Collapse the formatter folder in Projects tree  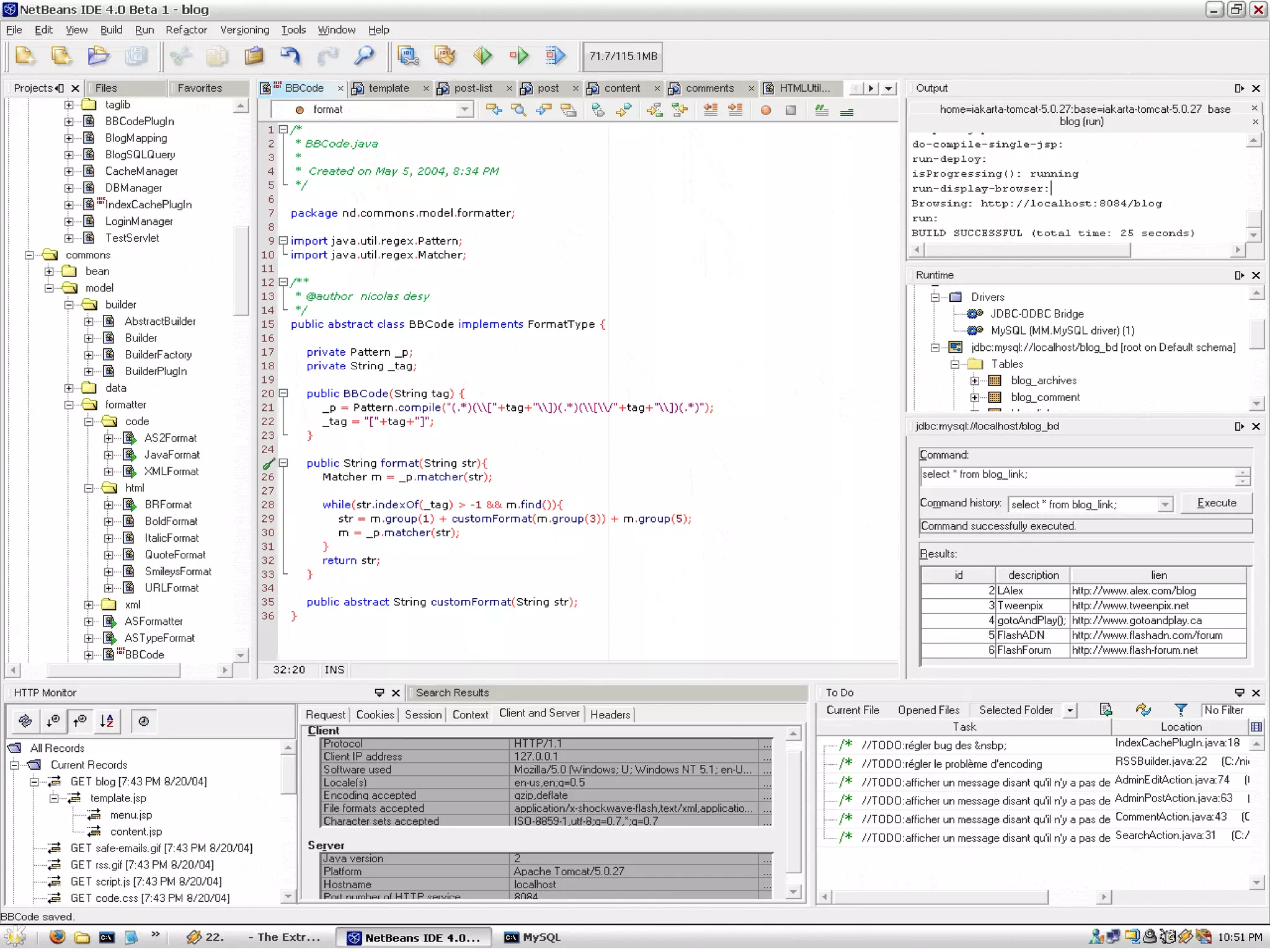click(69, 405)
